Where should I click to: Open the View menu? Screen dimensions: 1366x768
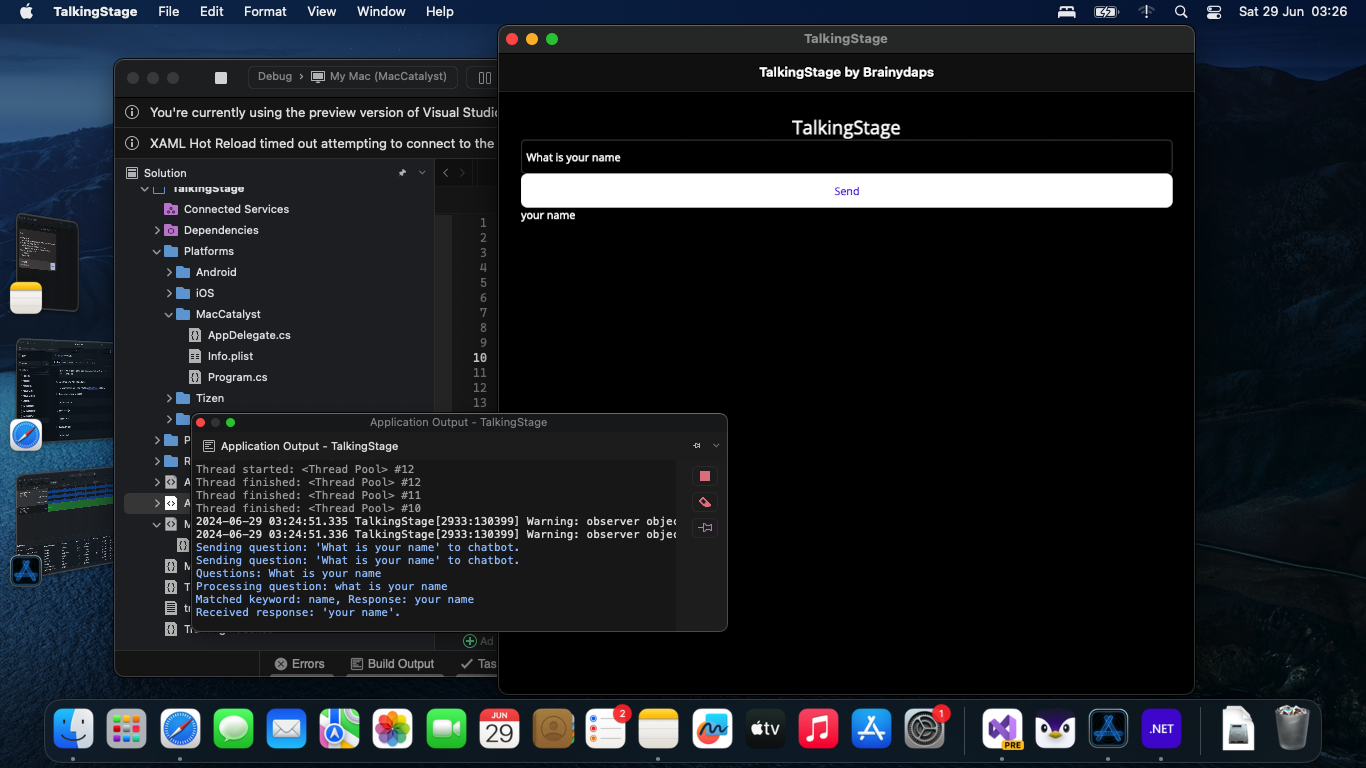(321, 12)
